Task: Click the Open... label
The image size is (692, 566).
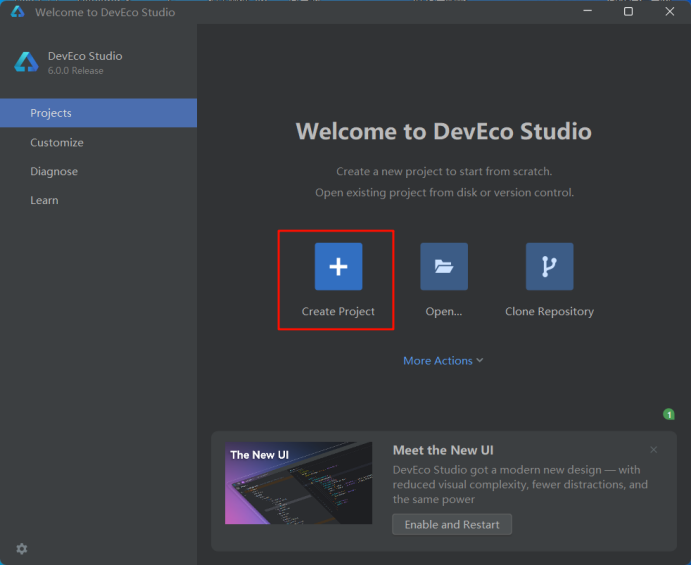Action: point(444,312)
